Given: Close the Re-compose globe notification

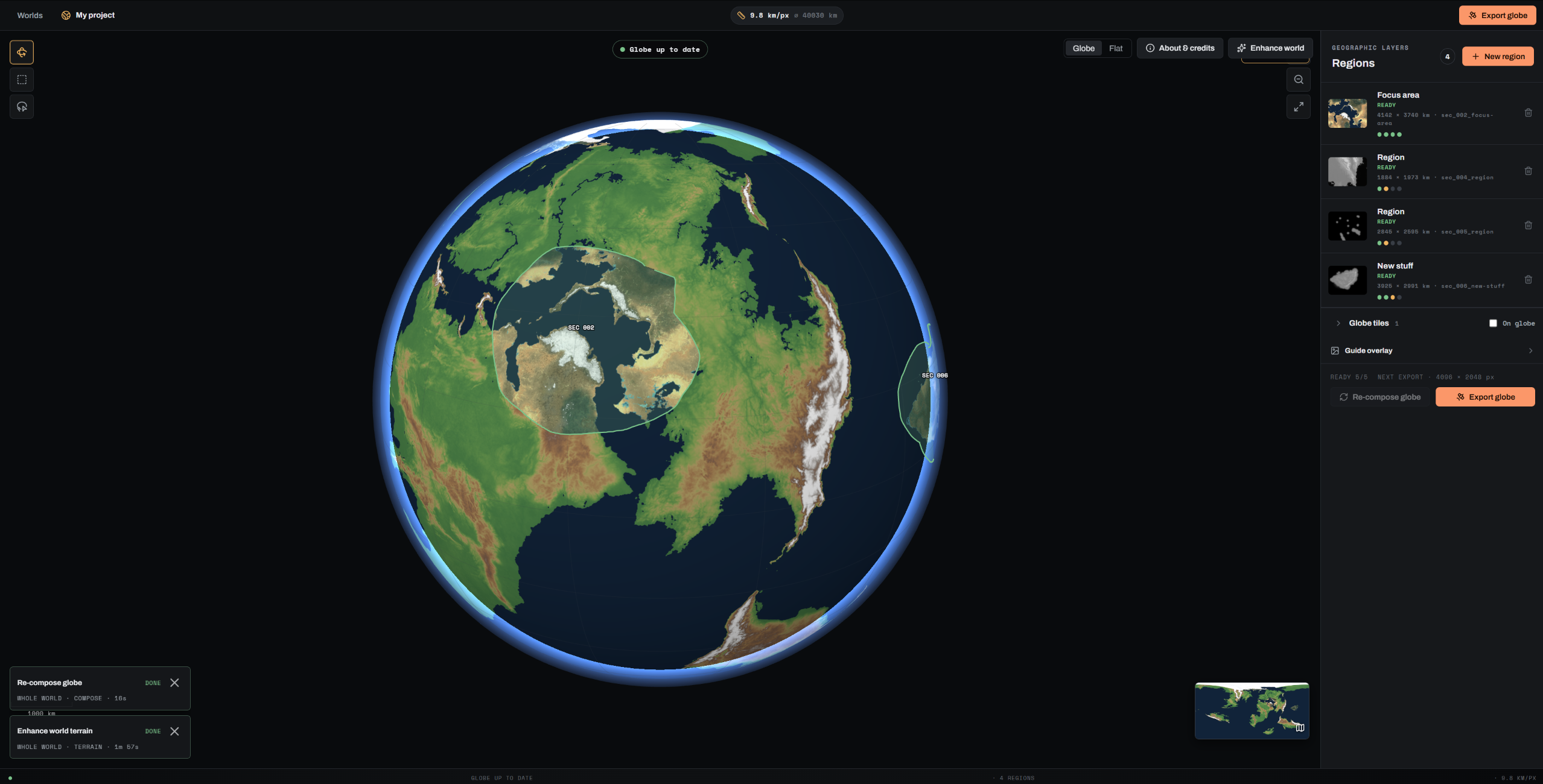Looking at the screenshot, I should tap(174, 683).
